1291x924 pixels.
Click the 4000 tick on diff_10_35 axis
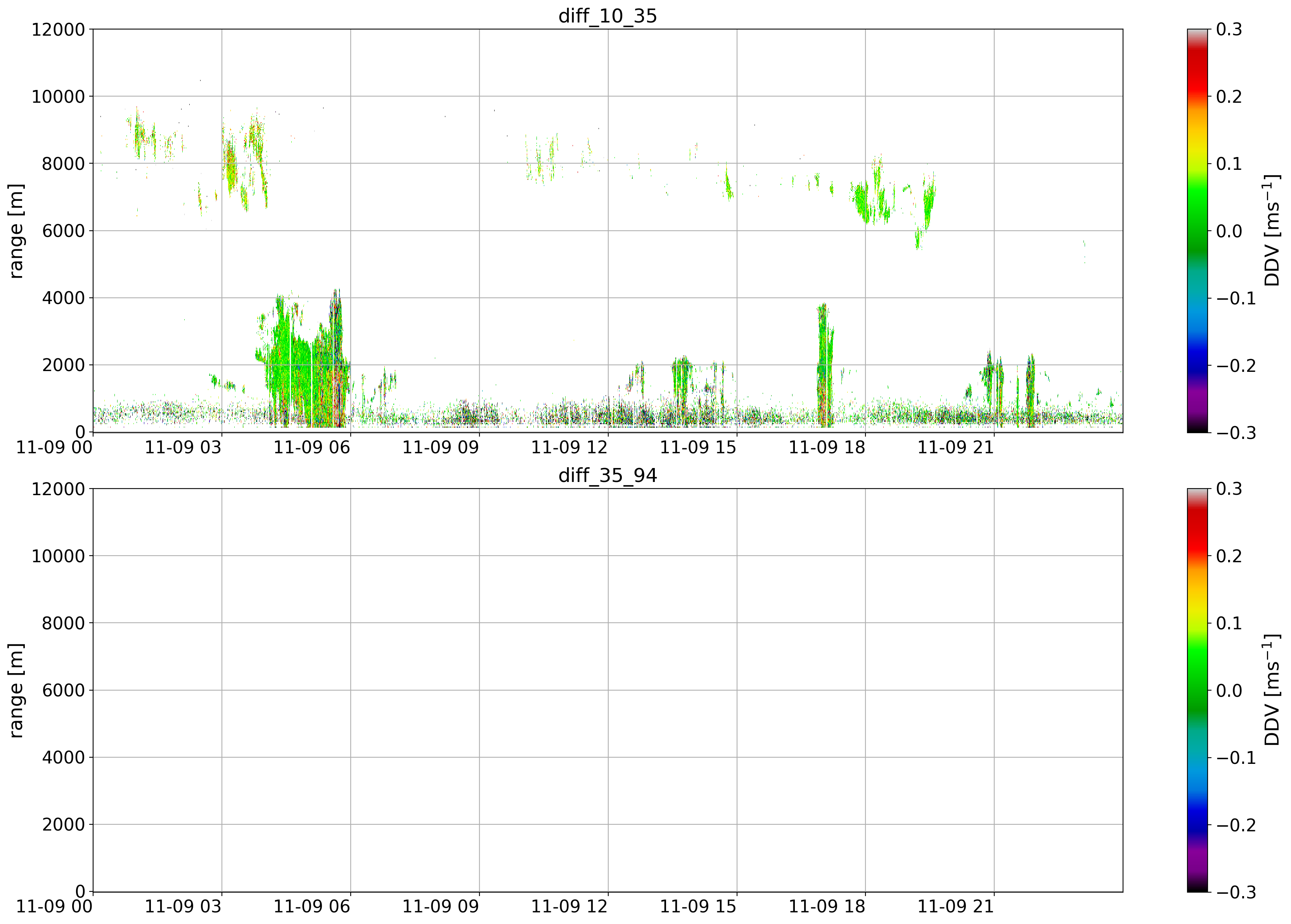(63, 297)
